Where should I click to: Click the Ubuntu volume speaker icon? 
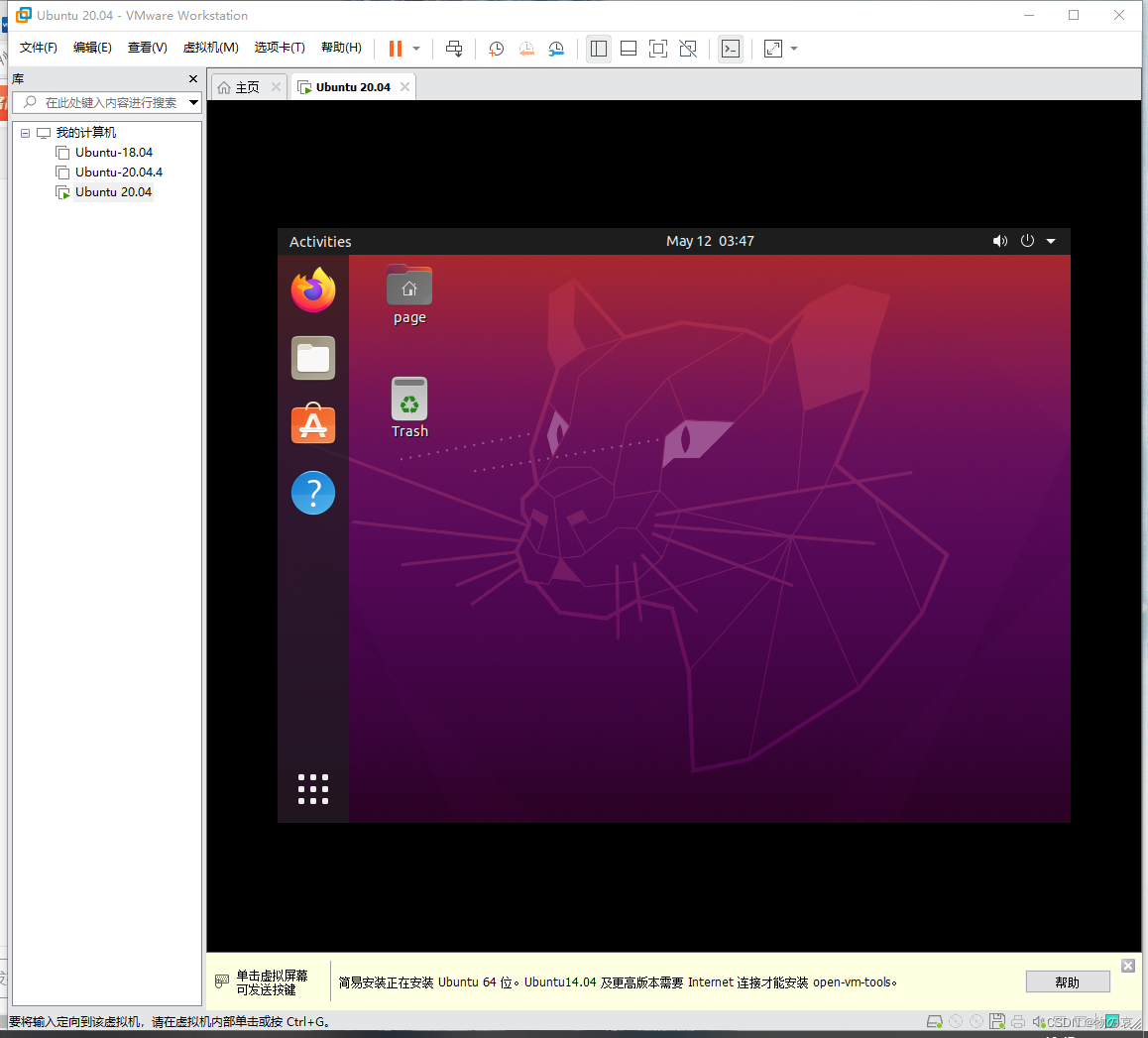click(999, 241)
